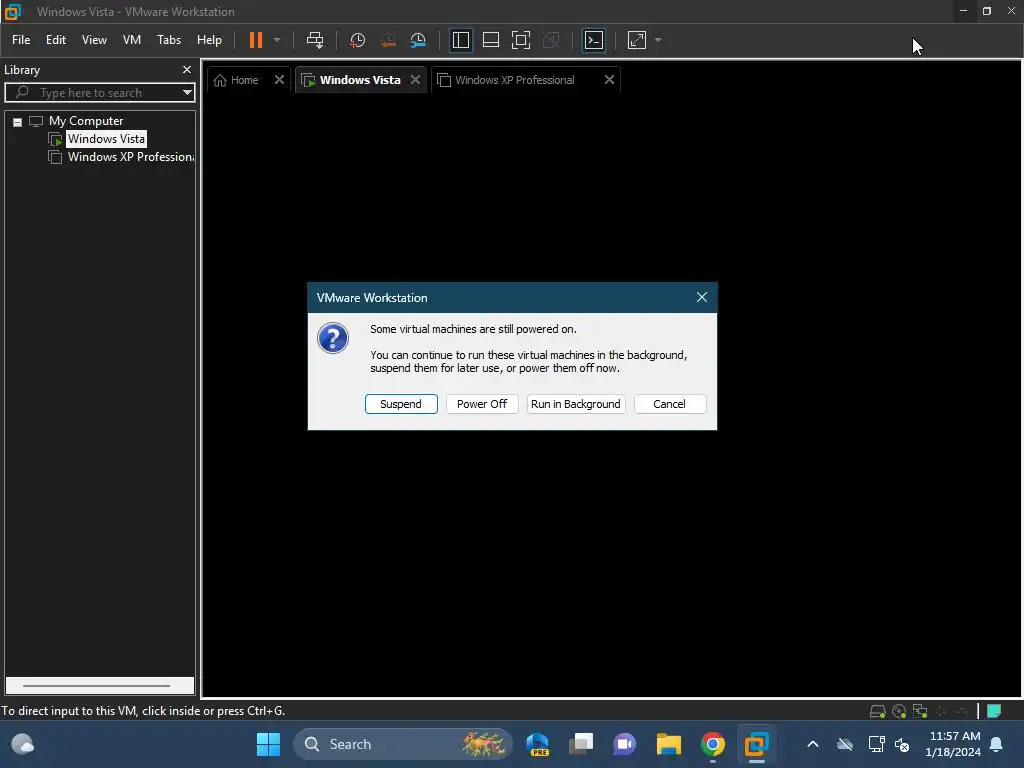Image resolution: width=1024 pixels, height=768 pixels.
Task: Open the File menu
Action: click(x=21, y=40)
